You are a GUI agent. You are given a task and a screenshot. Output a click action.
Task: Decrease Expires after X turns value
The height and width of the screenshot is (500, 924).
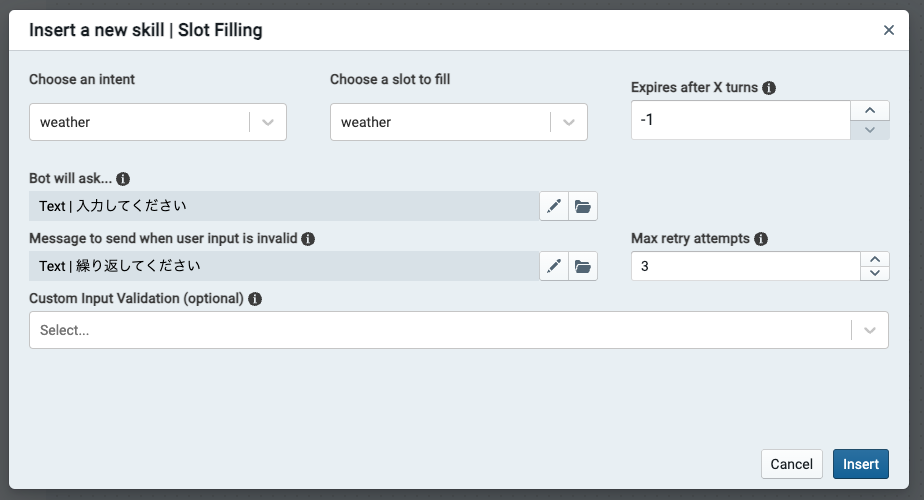click(869, 130)
